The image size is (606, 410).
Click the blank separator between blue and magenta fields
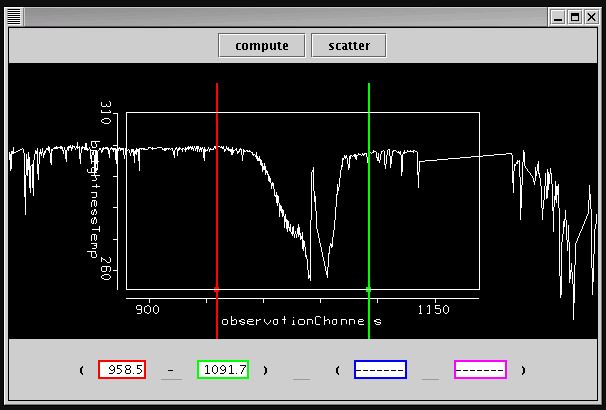(x=430, y=371)
